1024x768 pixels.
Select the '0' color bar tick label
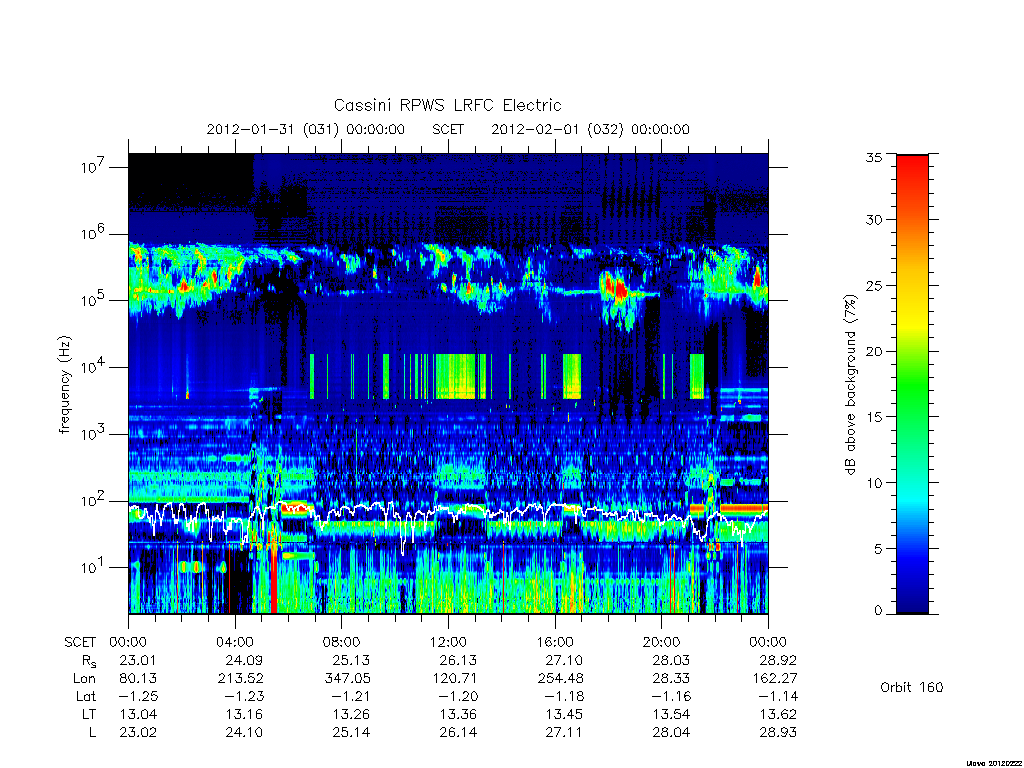(x=878, y=611)
